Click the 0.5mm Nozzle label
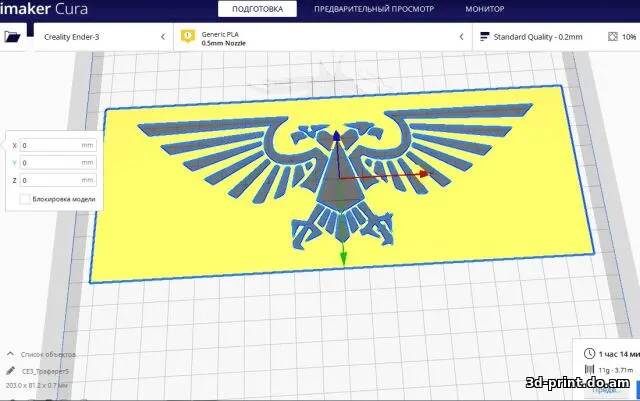The image size is (640, 401). [223, 43]
